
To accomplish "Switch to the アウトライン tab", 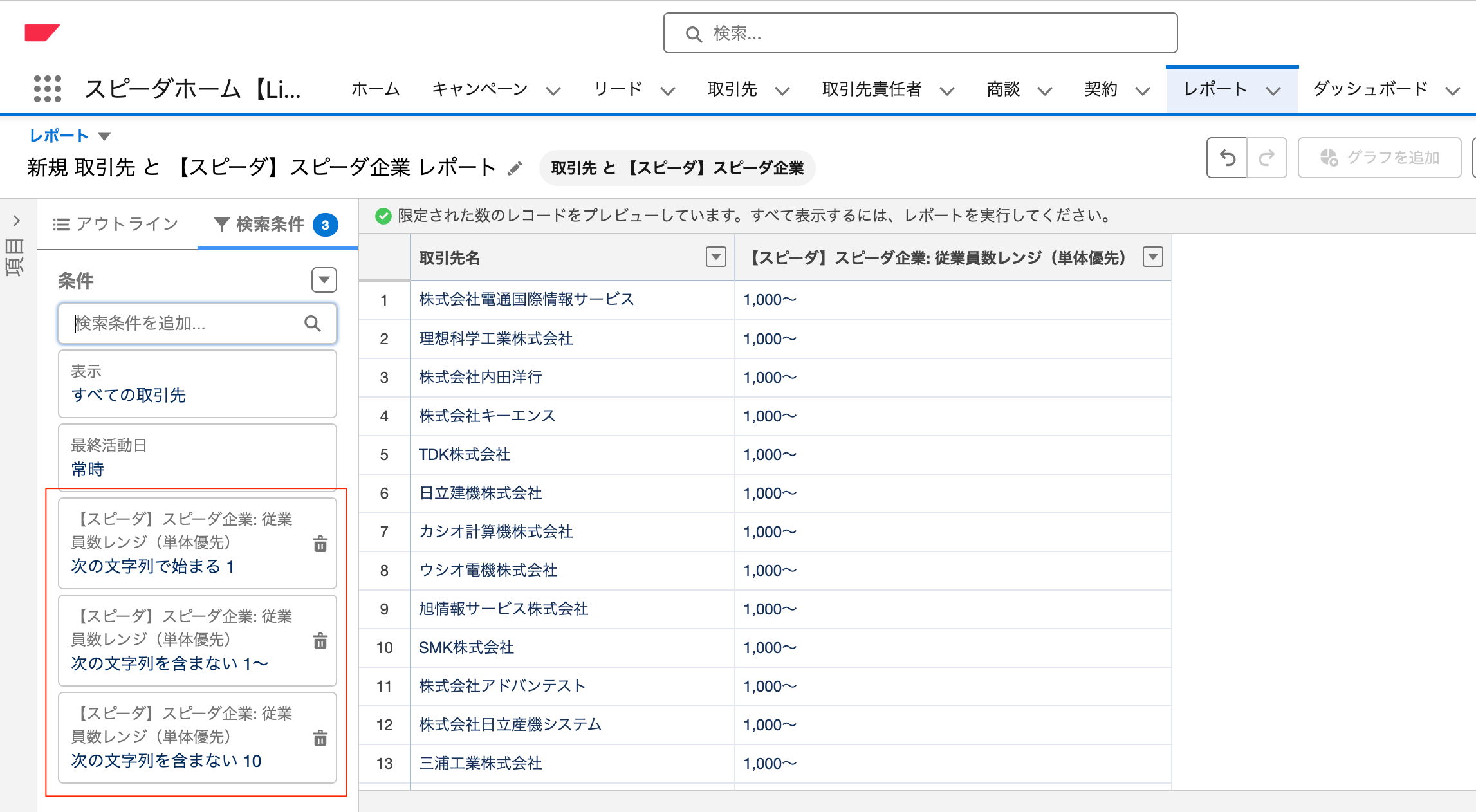I will [116, 224].
